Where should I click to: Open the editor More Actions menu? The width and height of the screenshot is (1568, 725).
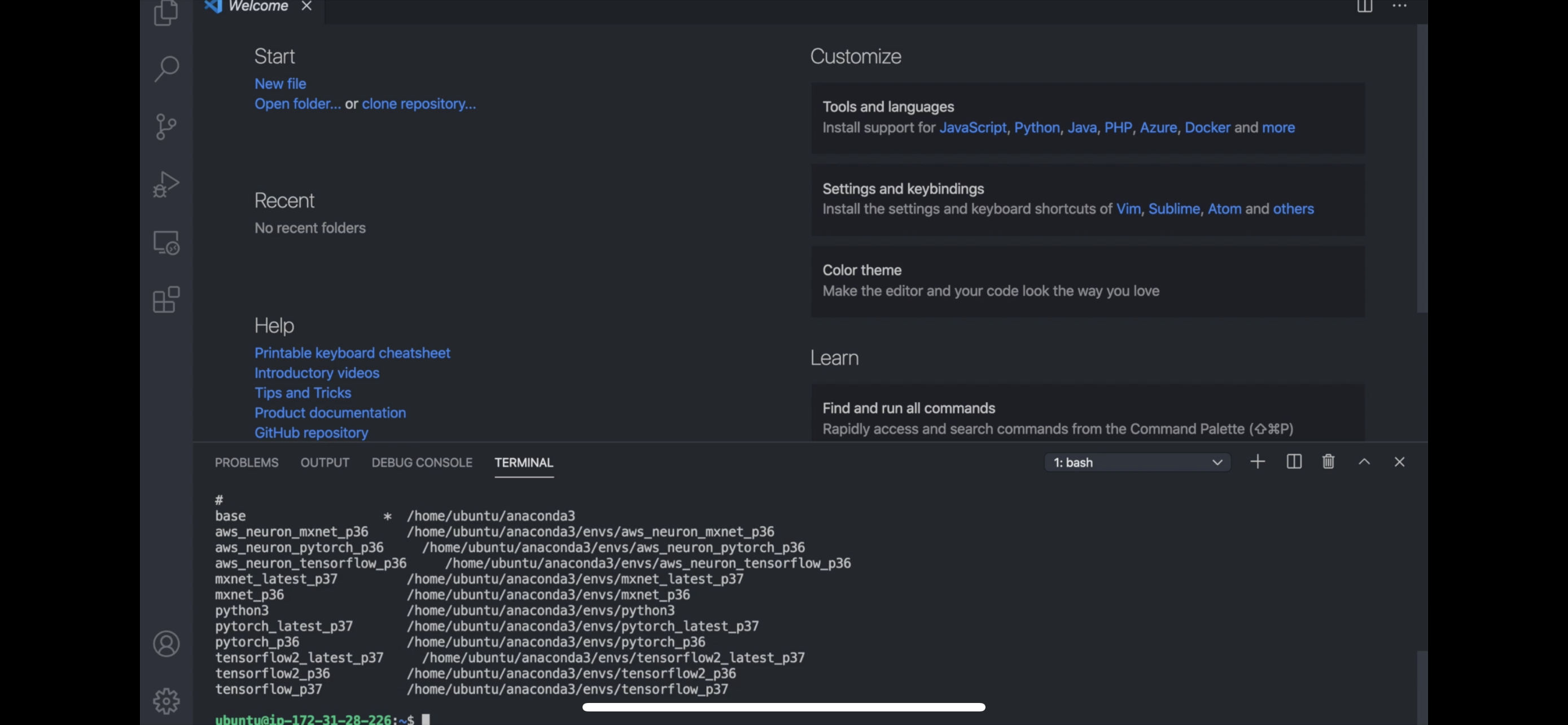pyautogui.click(x=1399, y=6)
